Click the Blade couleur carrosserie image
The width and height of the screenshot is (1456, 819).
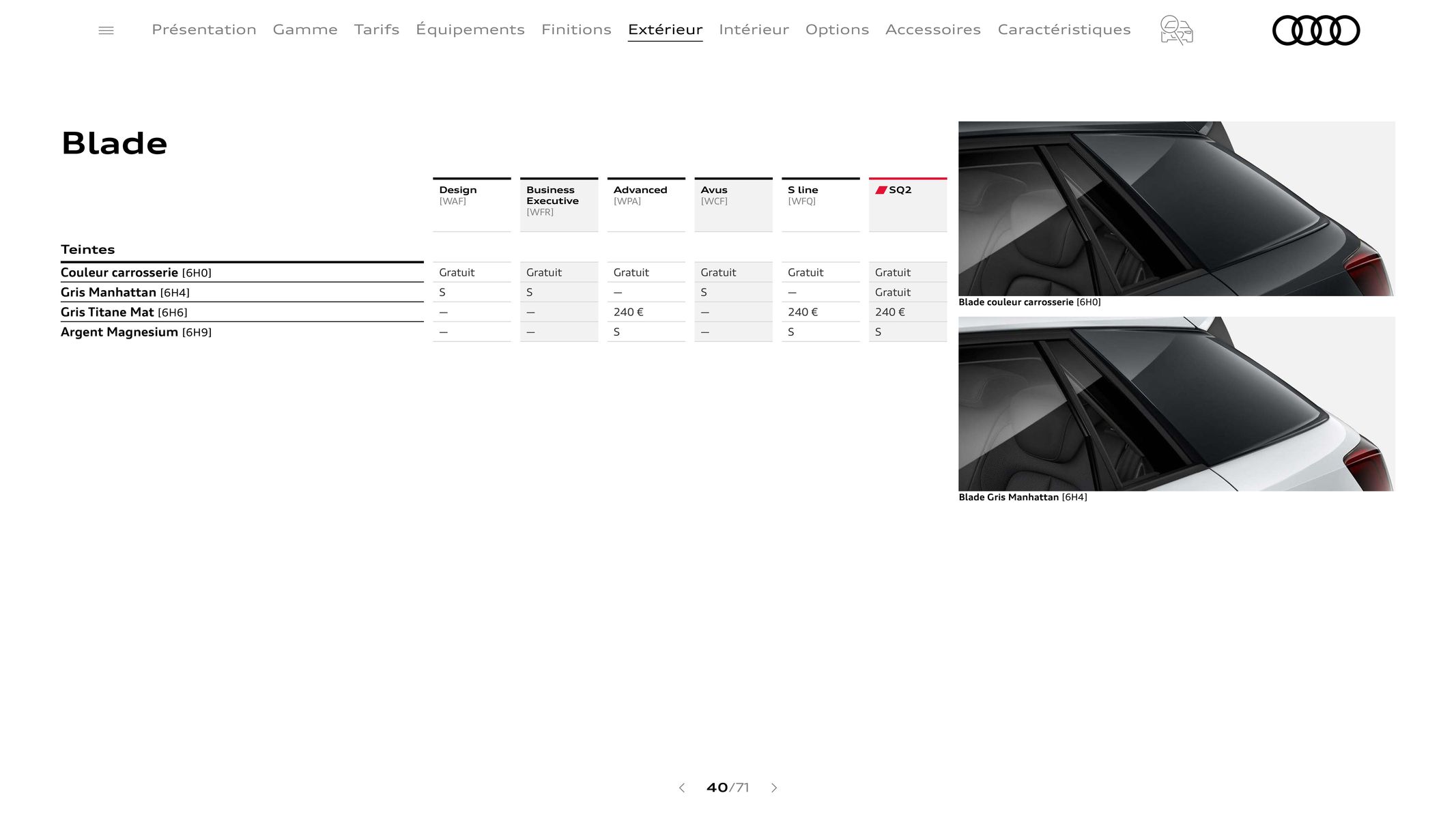[x=1176, y=208]
